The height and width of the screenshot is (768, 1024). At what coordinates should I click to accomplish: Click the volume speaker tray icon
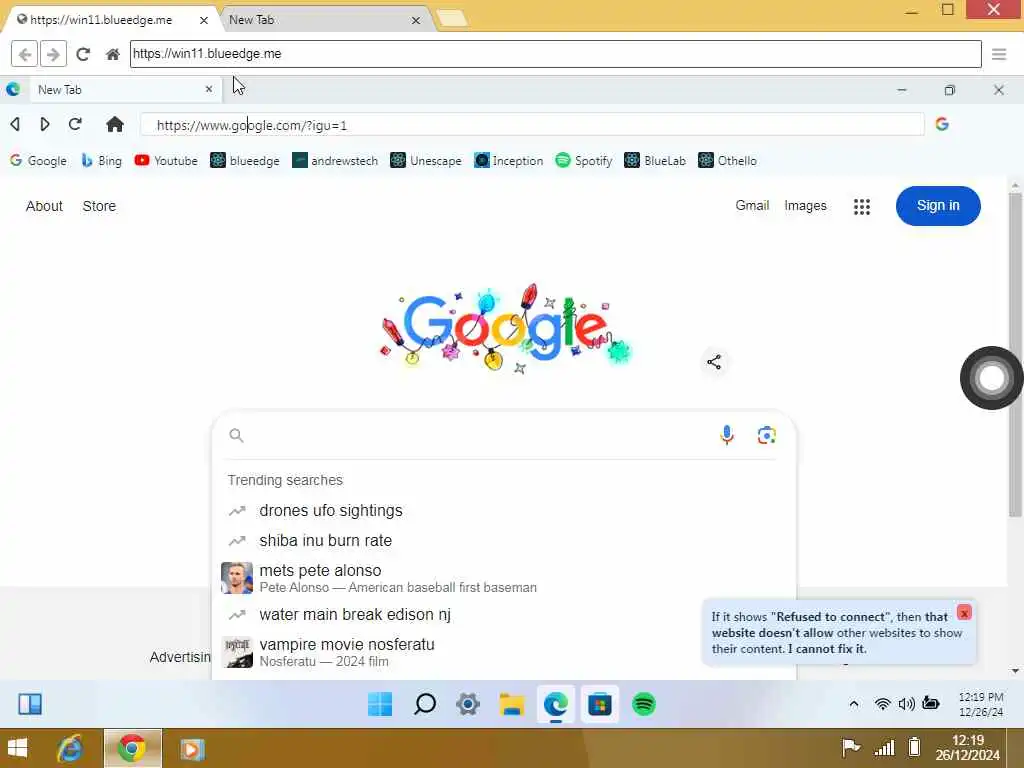coord(906,704)
